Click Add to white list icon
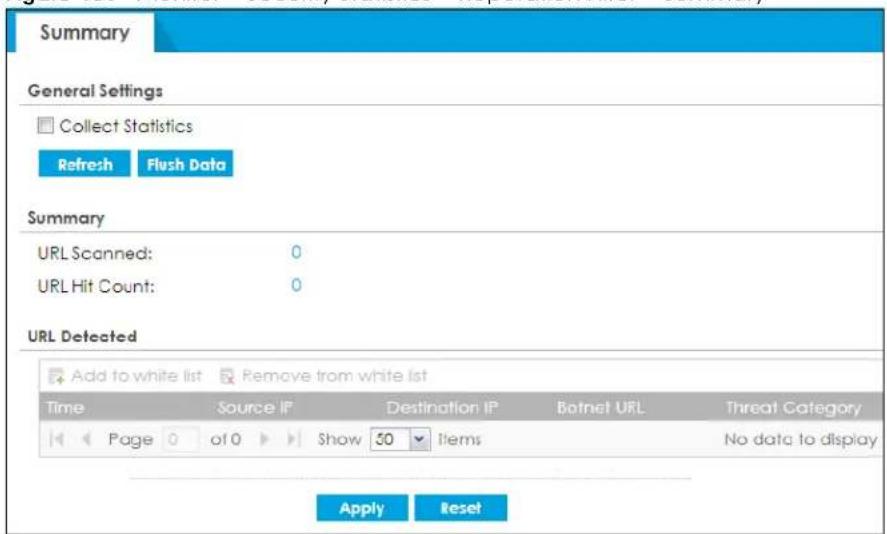887x534 pixels. point(57,376)
